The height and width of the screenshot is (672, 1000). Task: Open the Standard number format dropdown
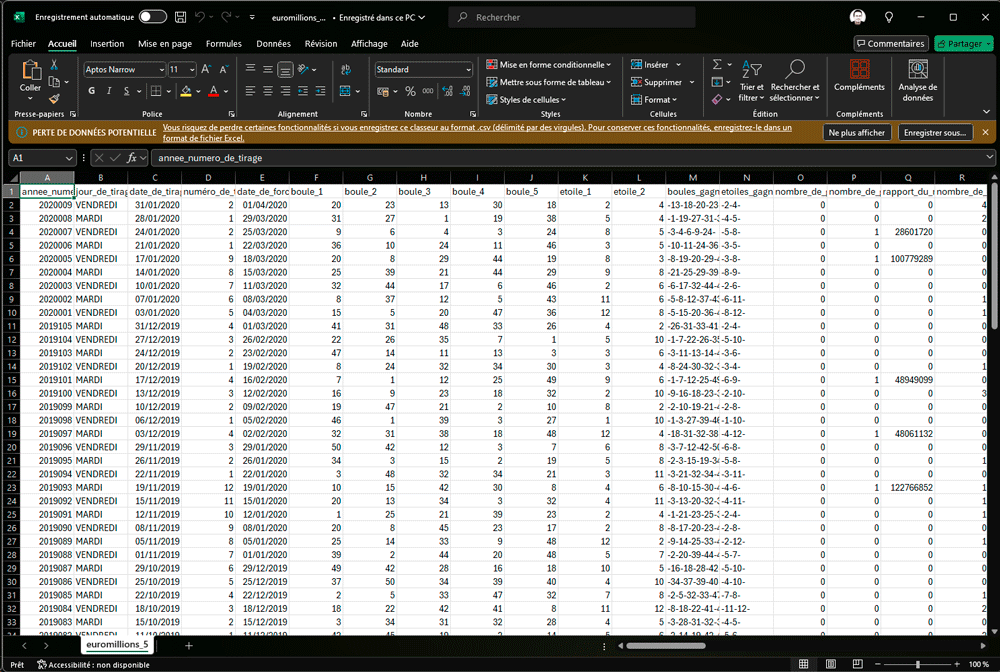coord(468,69)
